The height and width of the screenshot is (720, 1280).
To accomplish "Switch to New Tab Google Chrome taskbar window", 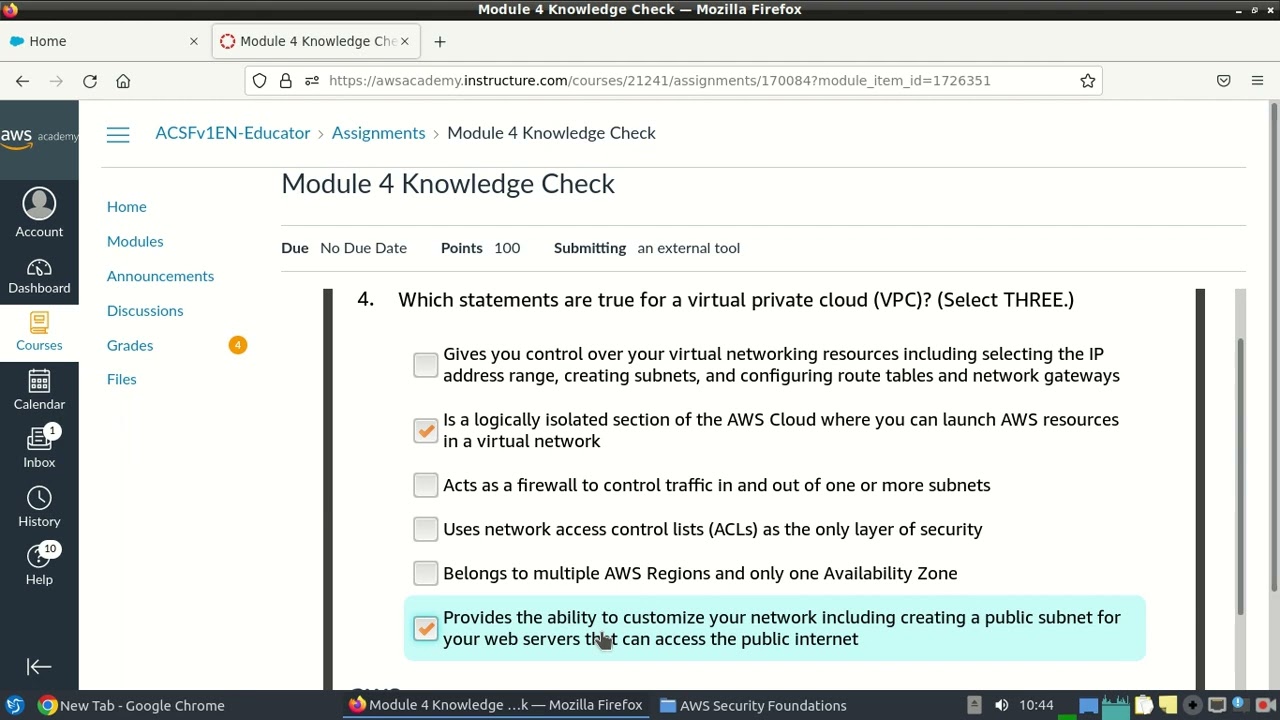I will click(131, 705).
